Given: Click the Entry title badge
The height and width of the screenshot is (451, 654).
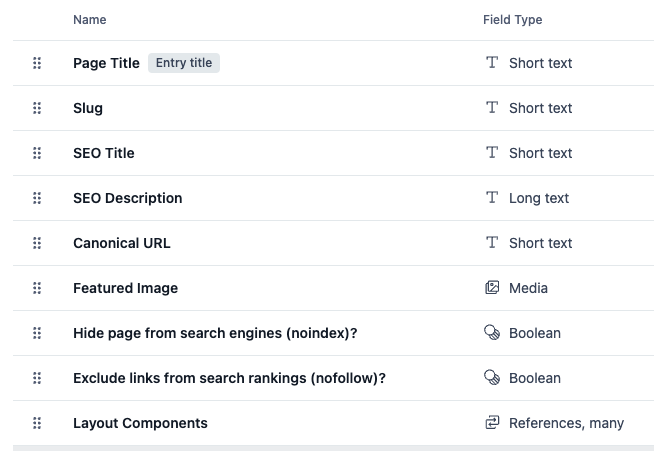Looking at the screenshot, I should pyautogui.click(x=184, y=63).
